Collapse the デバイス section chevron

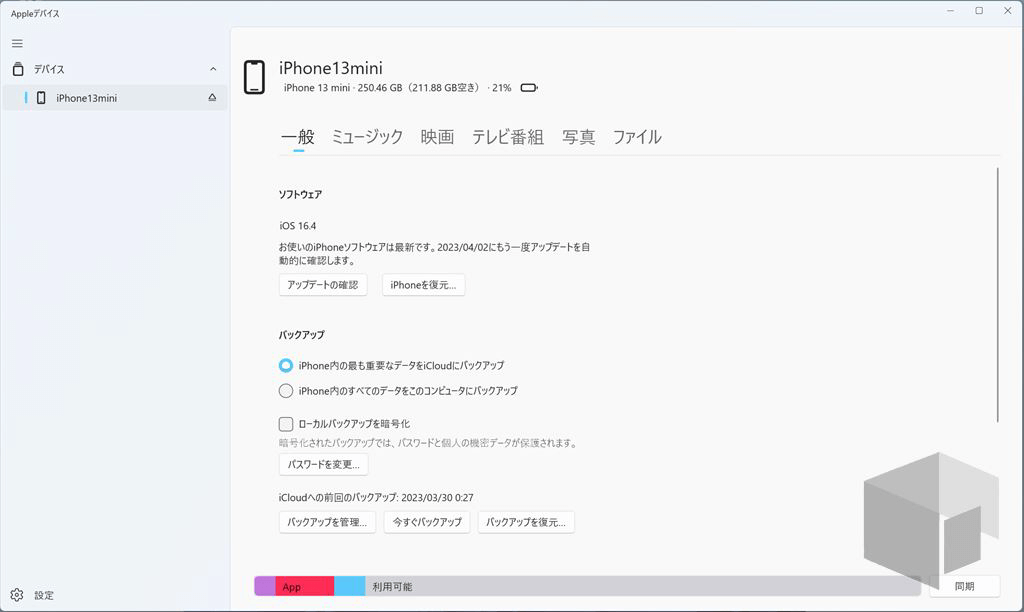(x=212, y=69)
